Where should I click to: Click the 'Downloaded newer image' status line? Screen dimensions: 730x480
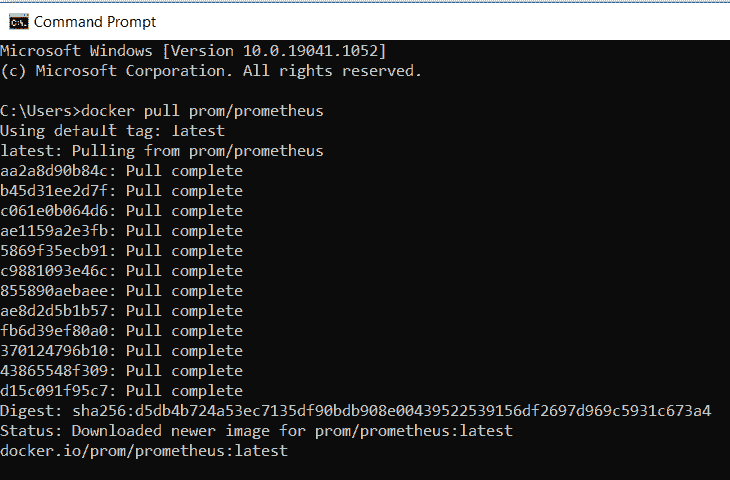(x=257, y=431)
